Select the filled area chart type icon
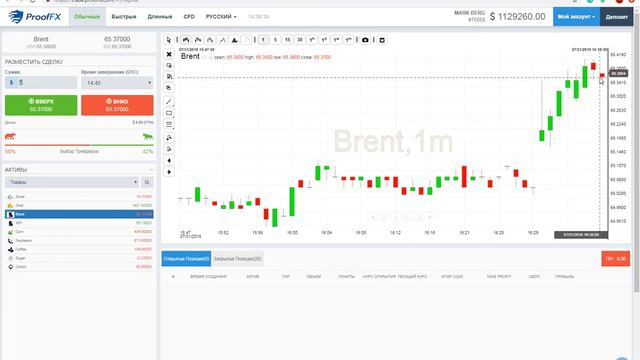 coord(235,40)
